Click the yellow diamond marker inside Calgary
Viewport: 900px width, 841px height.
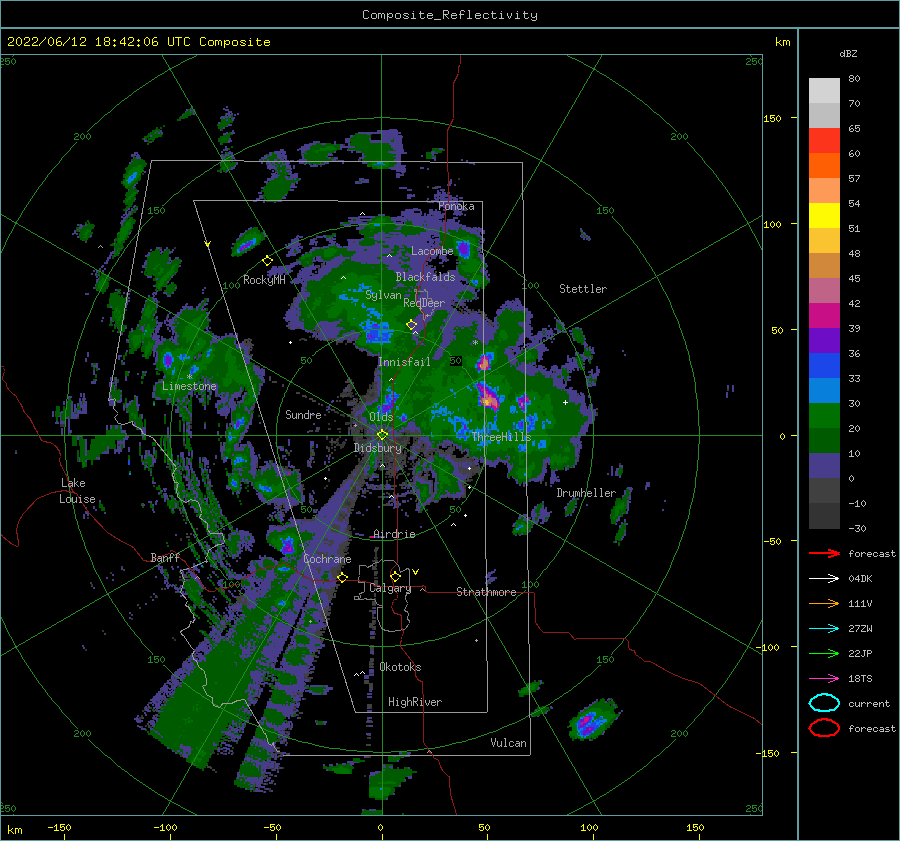pyautogui.click(x=395, y=576)
